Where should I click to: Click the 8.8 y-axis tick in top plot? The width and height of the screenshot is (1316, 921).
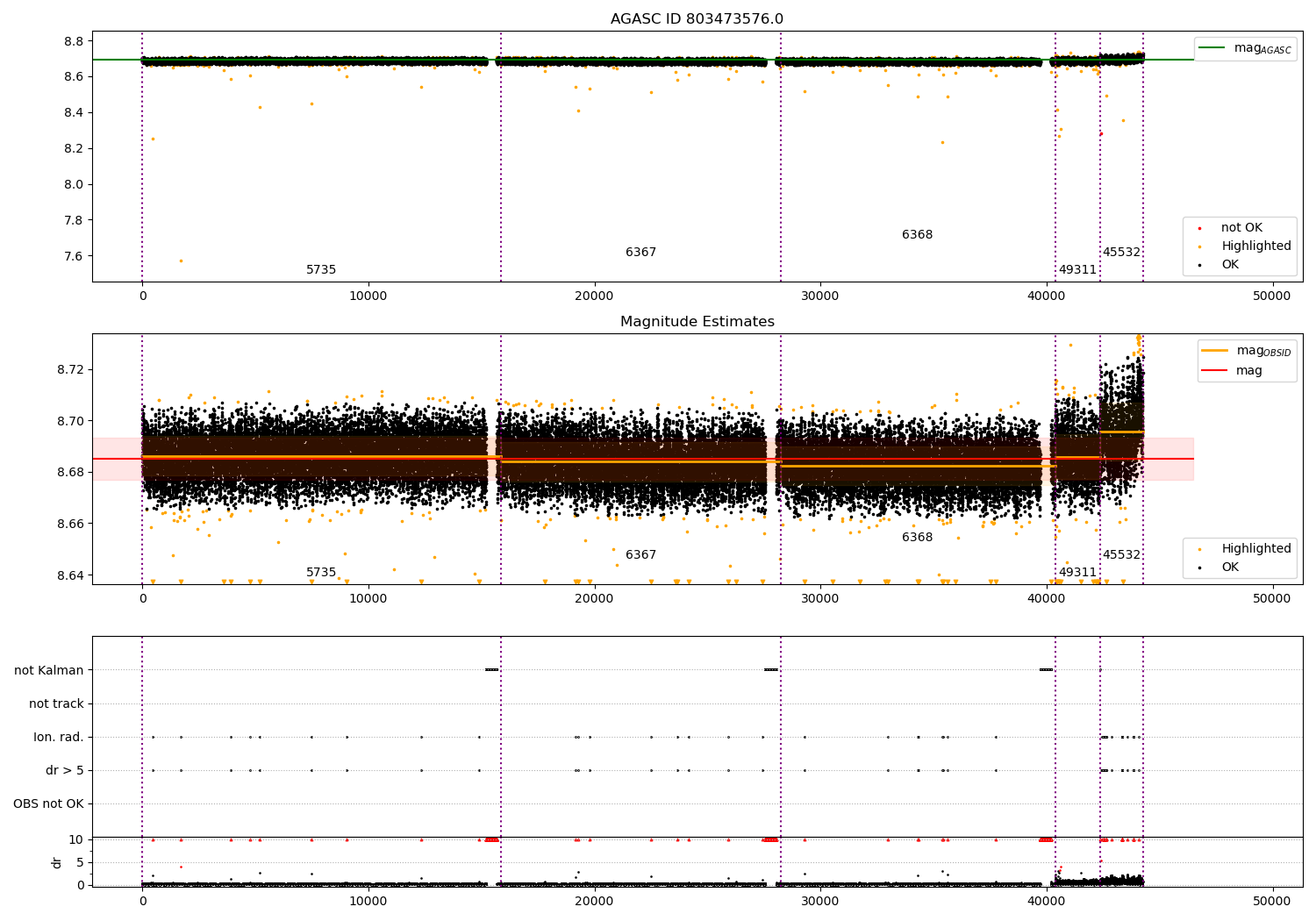(x=74, y=41)
